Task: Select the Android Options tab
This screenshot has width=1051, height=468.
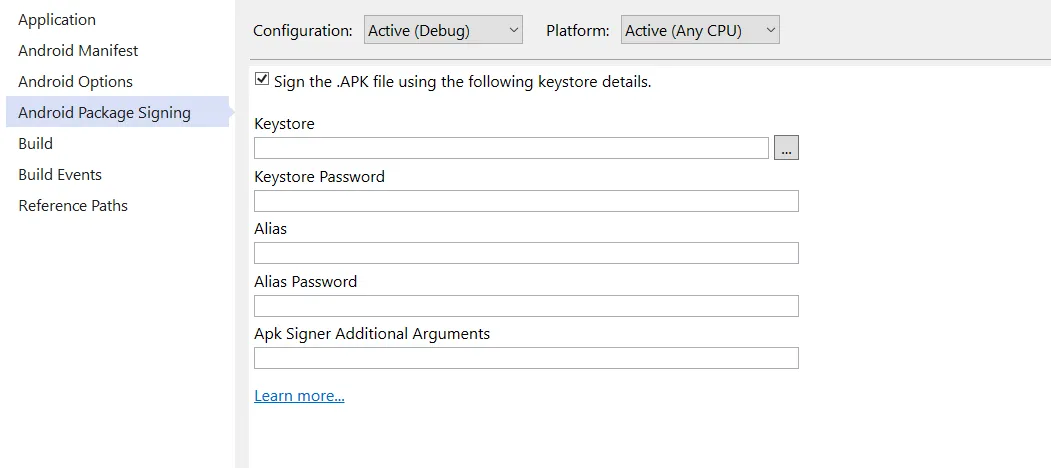Action: tap(75, 82)
